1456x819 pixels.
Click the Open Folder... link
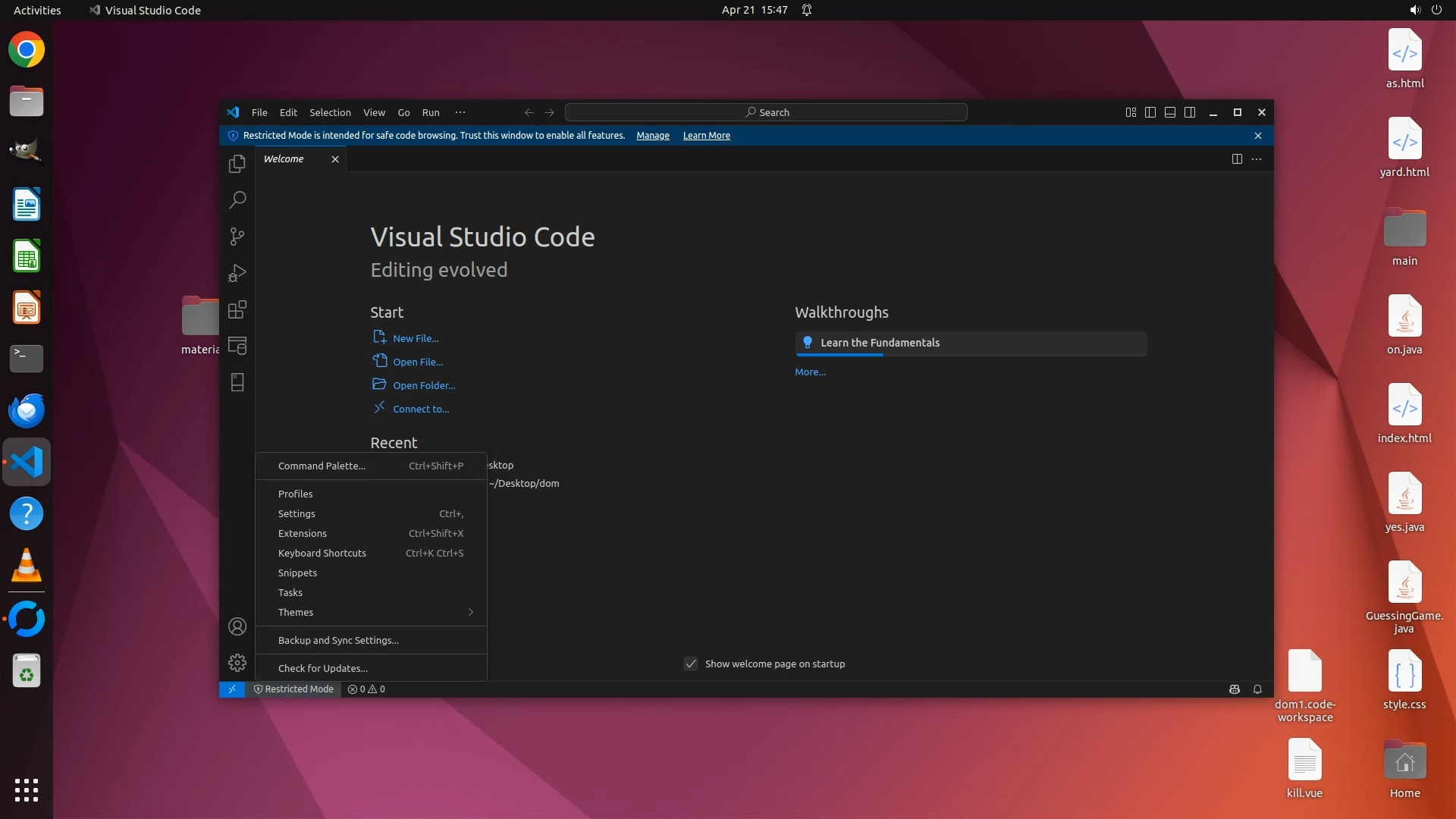pos(424,385)
